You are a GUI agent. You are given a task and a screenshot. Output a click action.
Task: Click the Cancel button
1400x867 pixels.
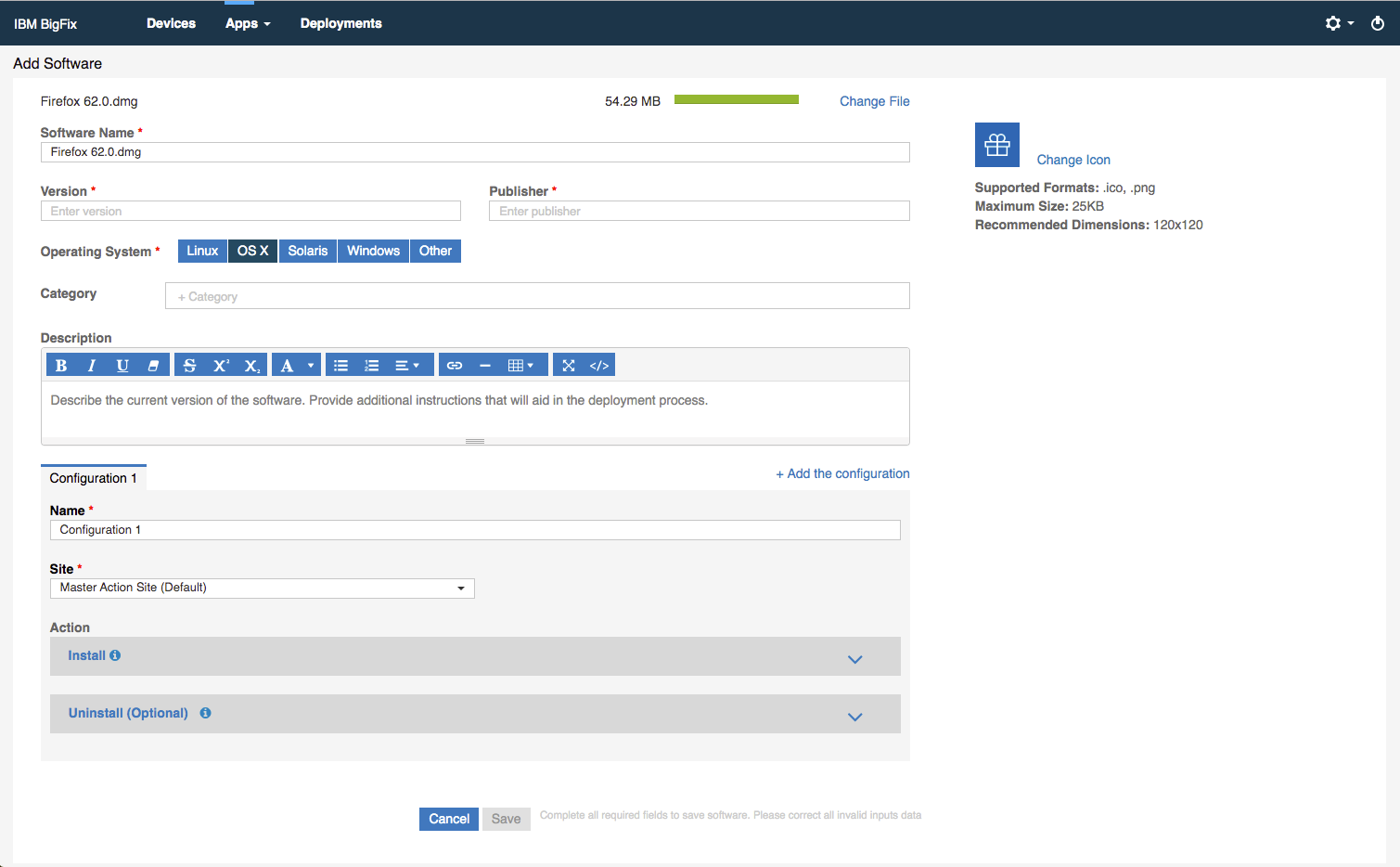coord(449,819)
